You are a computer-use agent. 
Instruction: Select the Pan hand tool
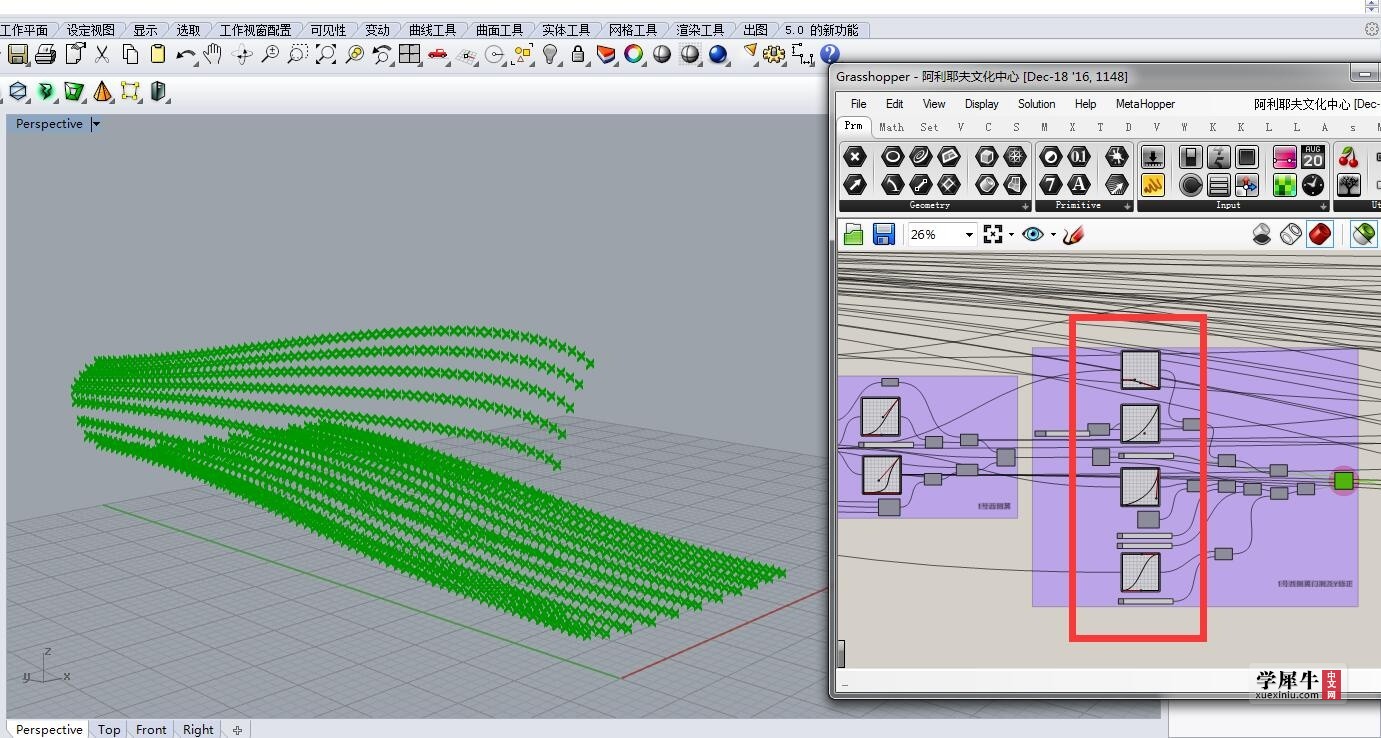(213, 54)
